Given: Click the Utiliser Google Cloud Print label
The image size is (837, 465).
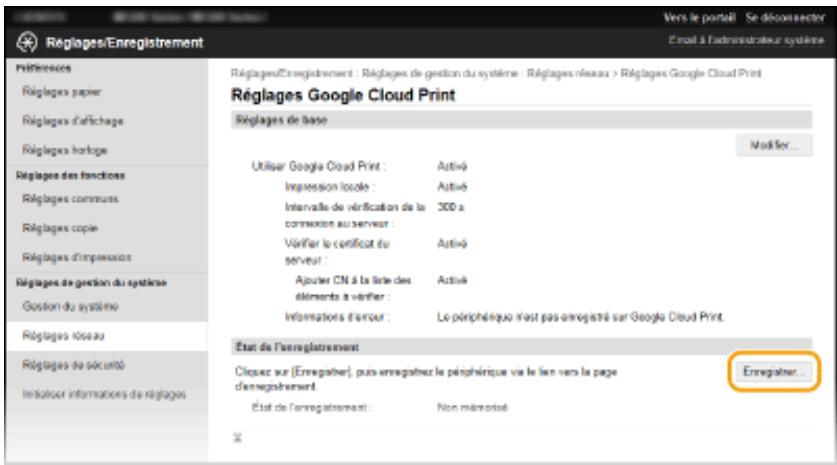Looking at the screenshot, I should (319, 167).
